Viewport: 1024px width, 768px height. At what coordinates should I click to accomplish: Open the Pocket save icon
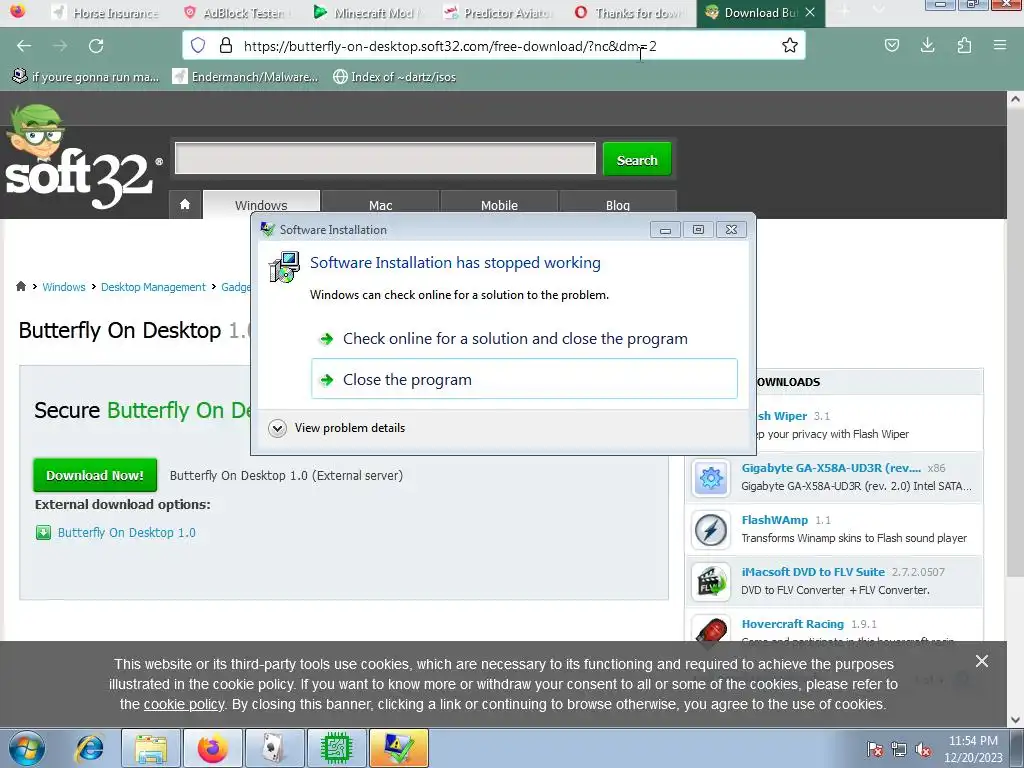point(891,45)
